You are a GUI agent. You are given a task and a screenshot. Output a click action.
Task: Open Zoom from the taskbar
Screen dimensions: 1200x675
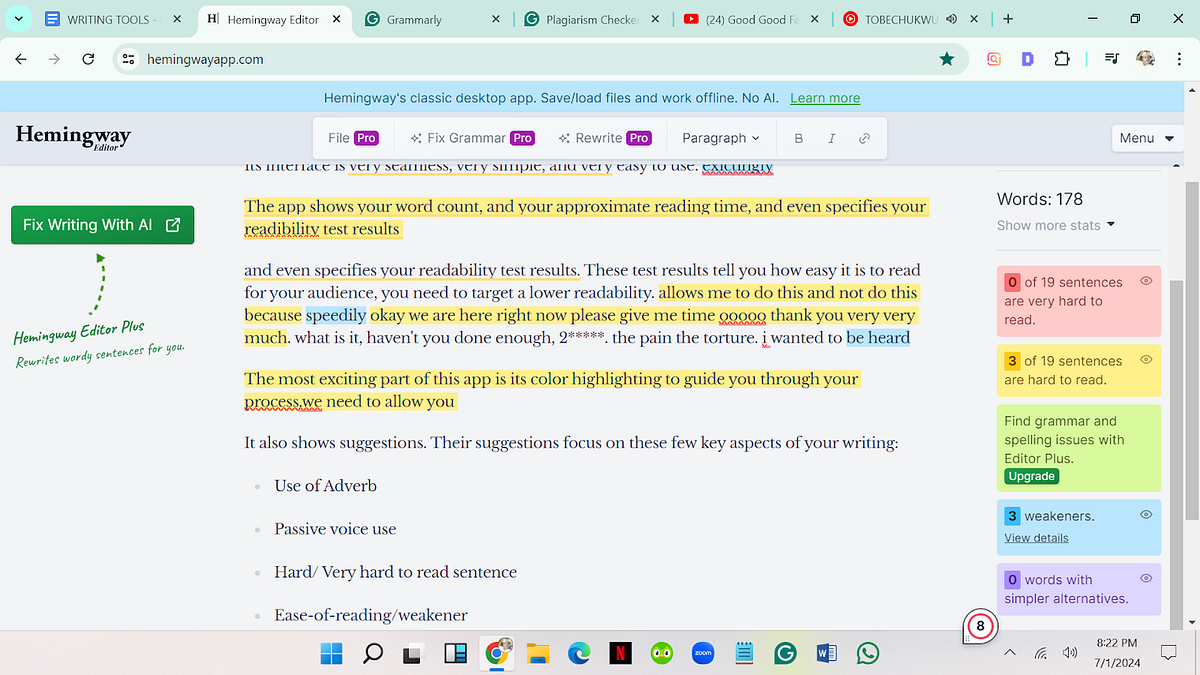pos(702,654)
